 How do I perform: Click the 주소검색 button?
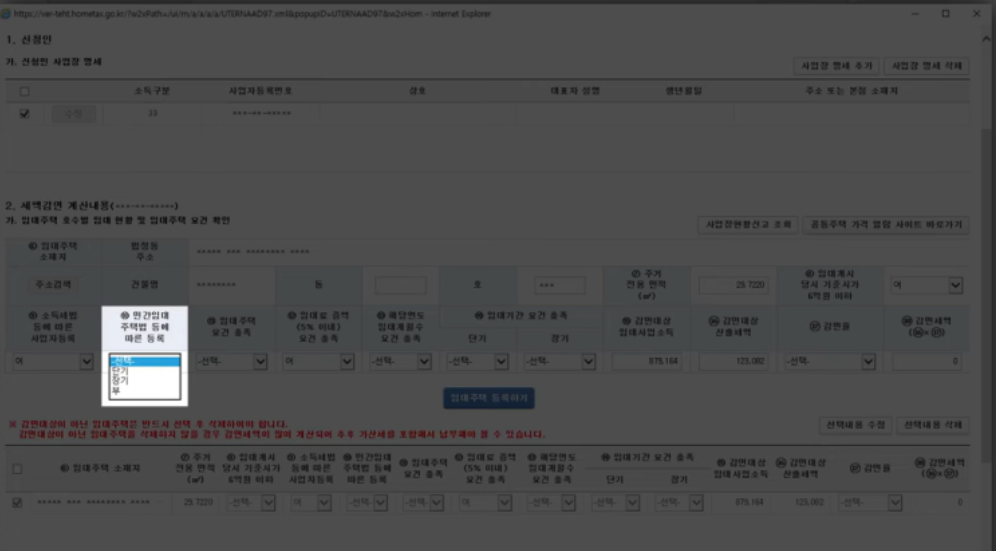53,285
